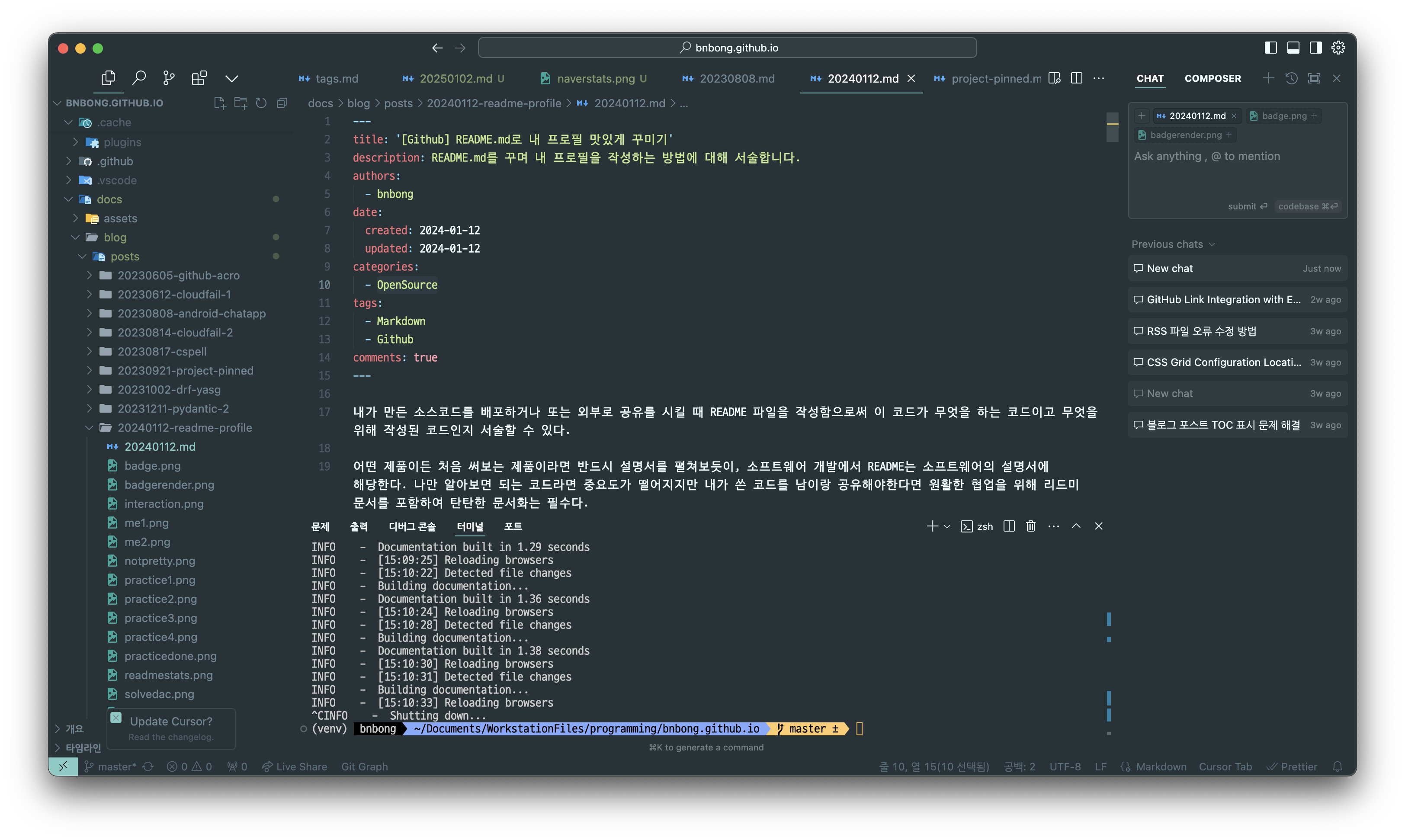
Task: Switch to the 포트 panel tab
Action: tap(513, 526)
